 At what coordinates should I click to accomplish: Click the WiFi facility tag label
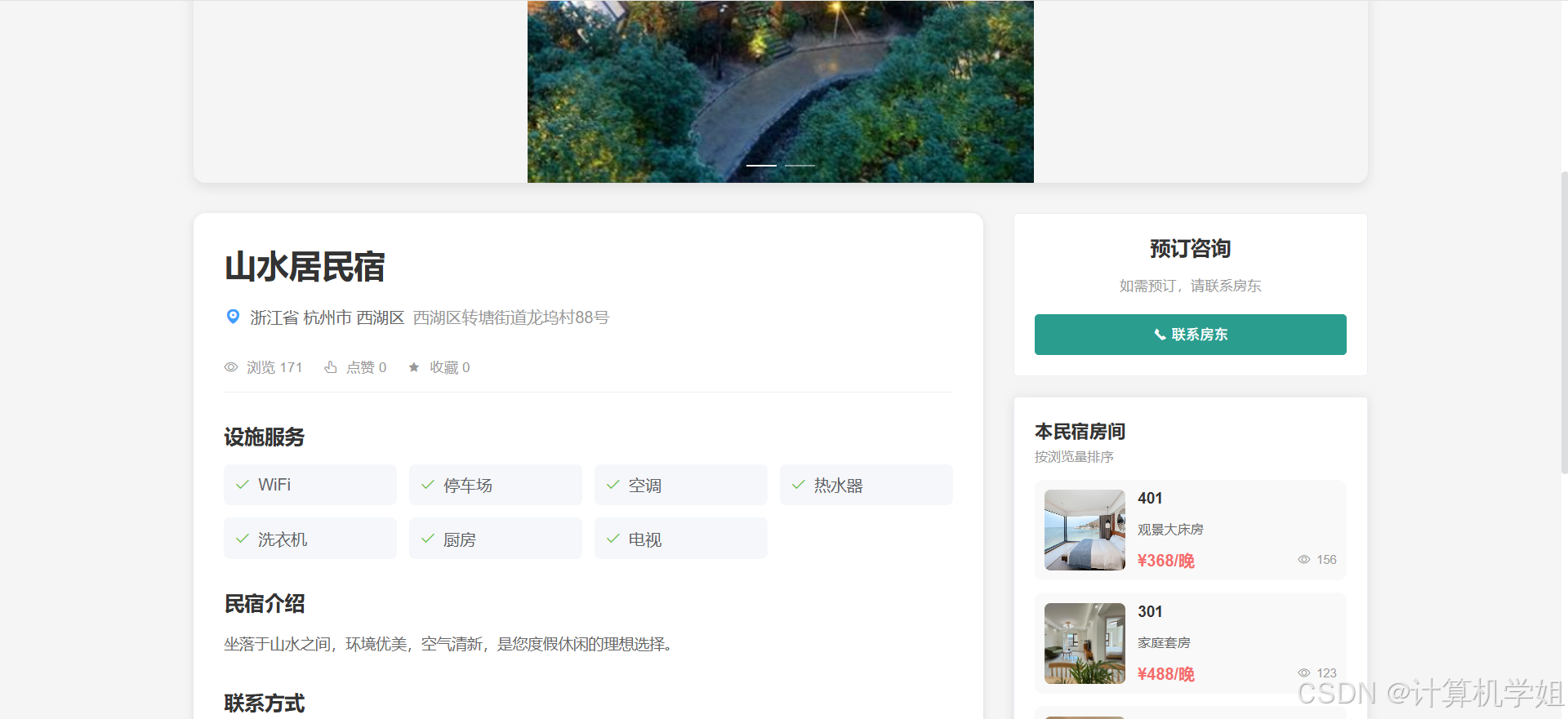click(274, 485)
